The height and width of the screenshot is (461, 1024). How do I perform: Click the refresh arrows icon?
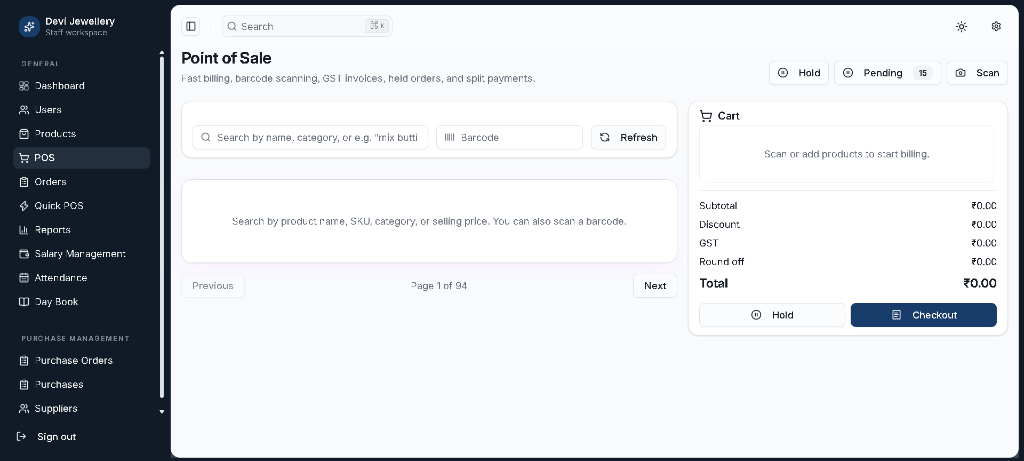click(605, 137)
